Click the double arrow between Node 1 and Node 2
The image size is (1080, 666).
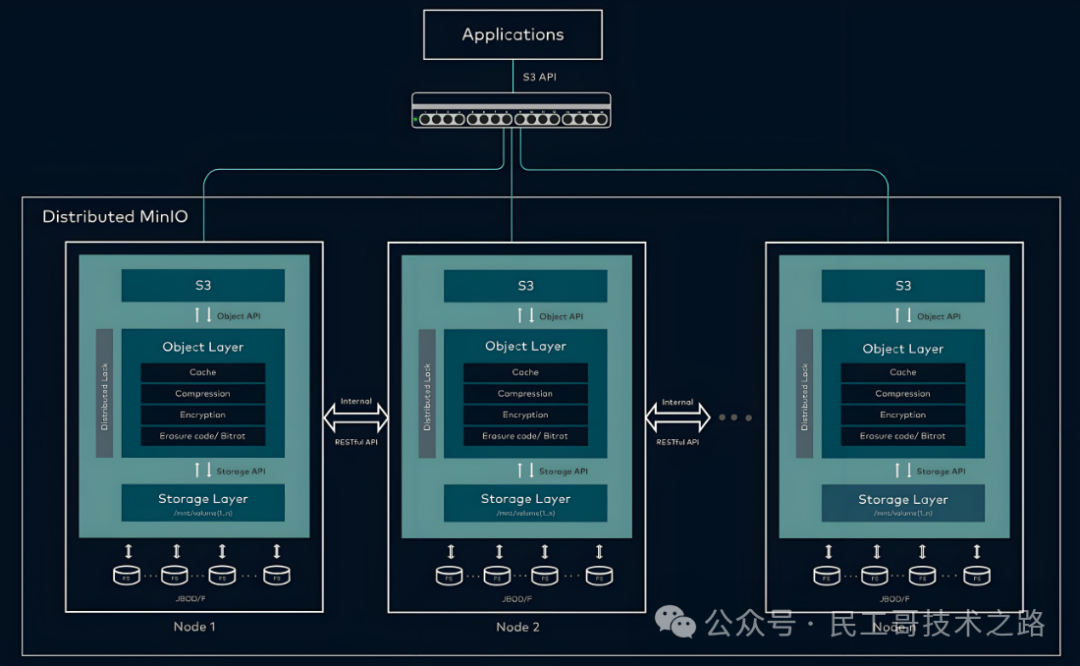[x=356, y=418]
